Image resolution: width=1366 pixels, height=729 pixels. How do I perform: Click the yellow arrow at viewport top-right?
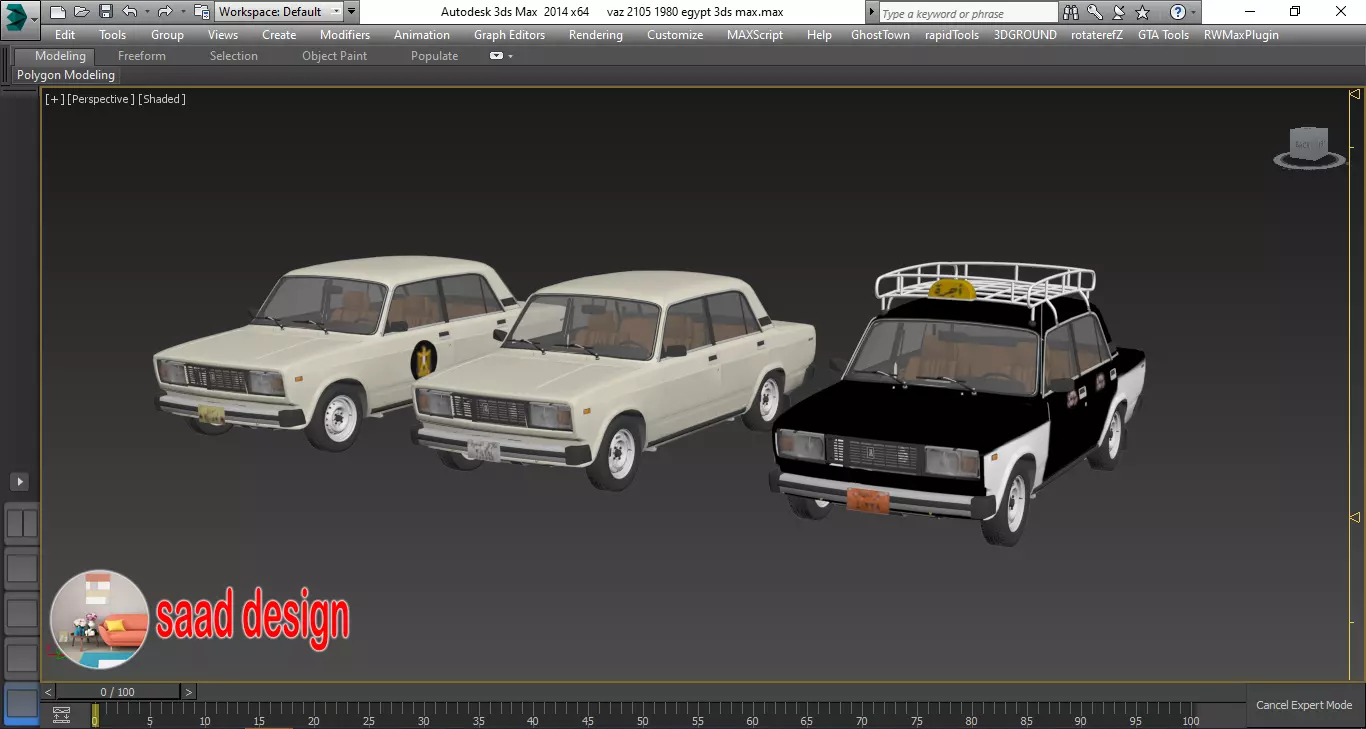point(1355,94)
